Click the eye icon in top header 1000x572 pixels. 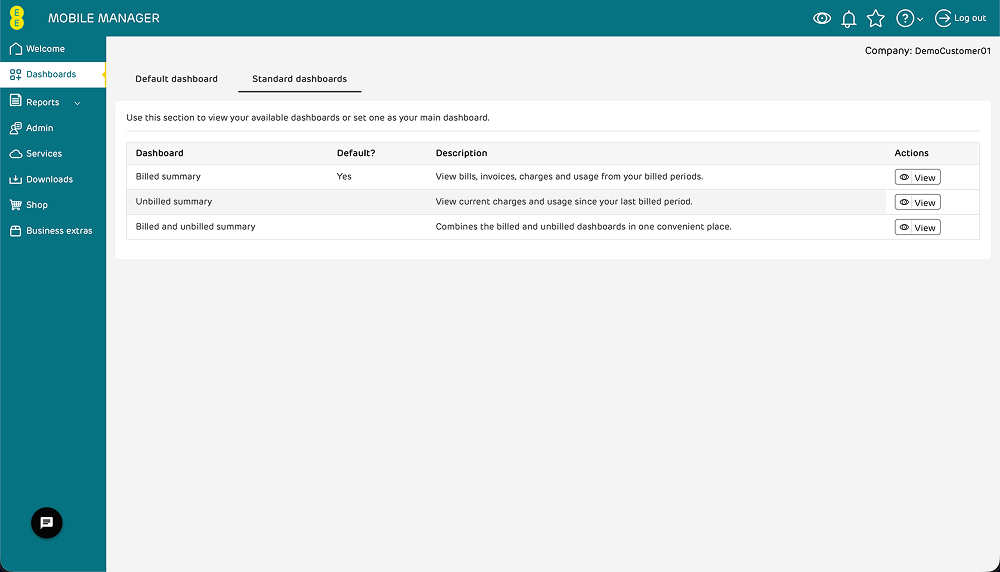click(x=821, y=18)
